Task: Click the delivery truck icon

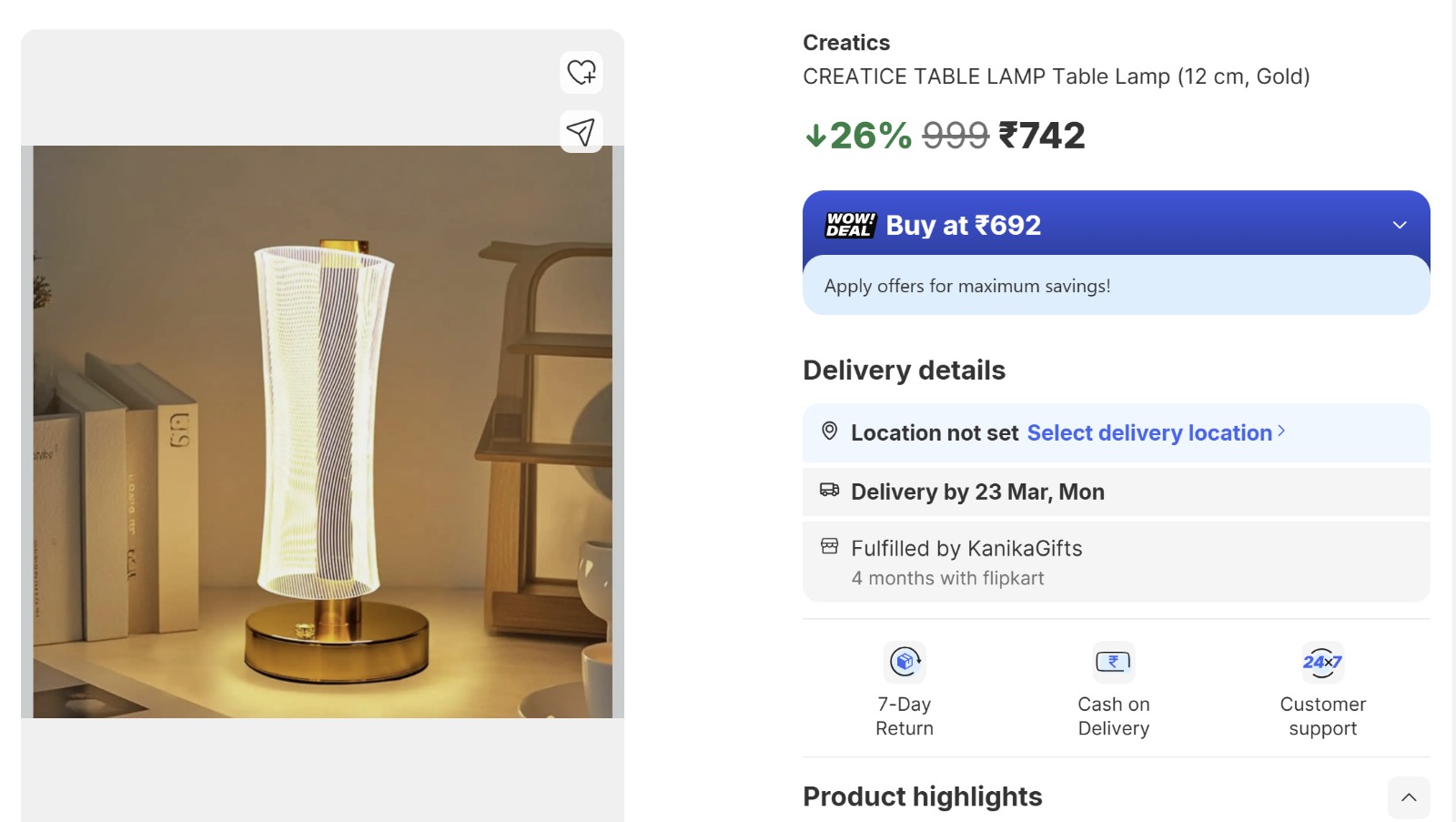Action: pos(829,490)
